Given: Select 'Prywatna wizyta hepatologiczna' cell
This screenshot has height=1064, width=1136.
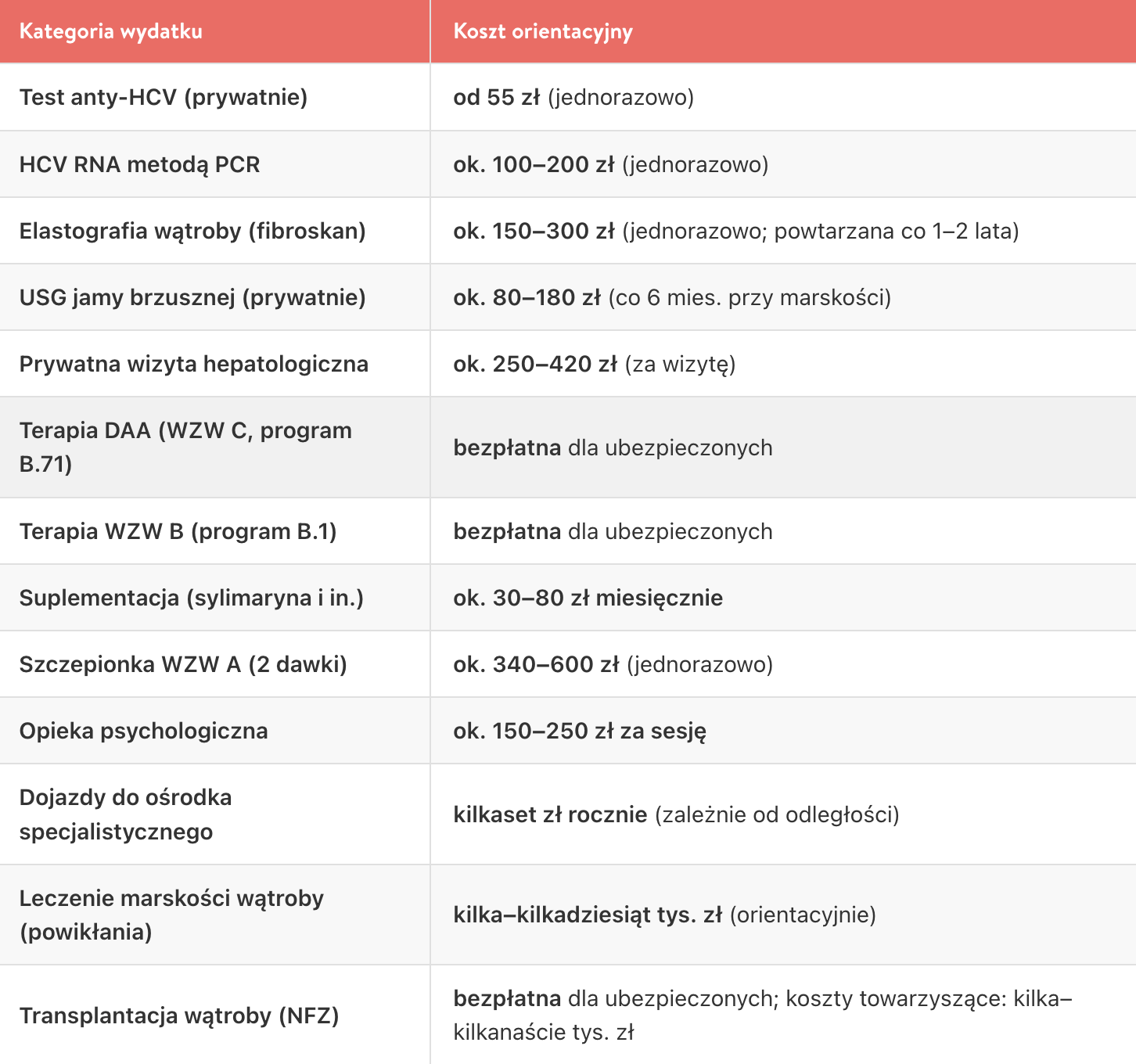Looking at the screenshot, I should click(194, 364).
